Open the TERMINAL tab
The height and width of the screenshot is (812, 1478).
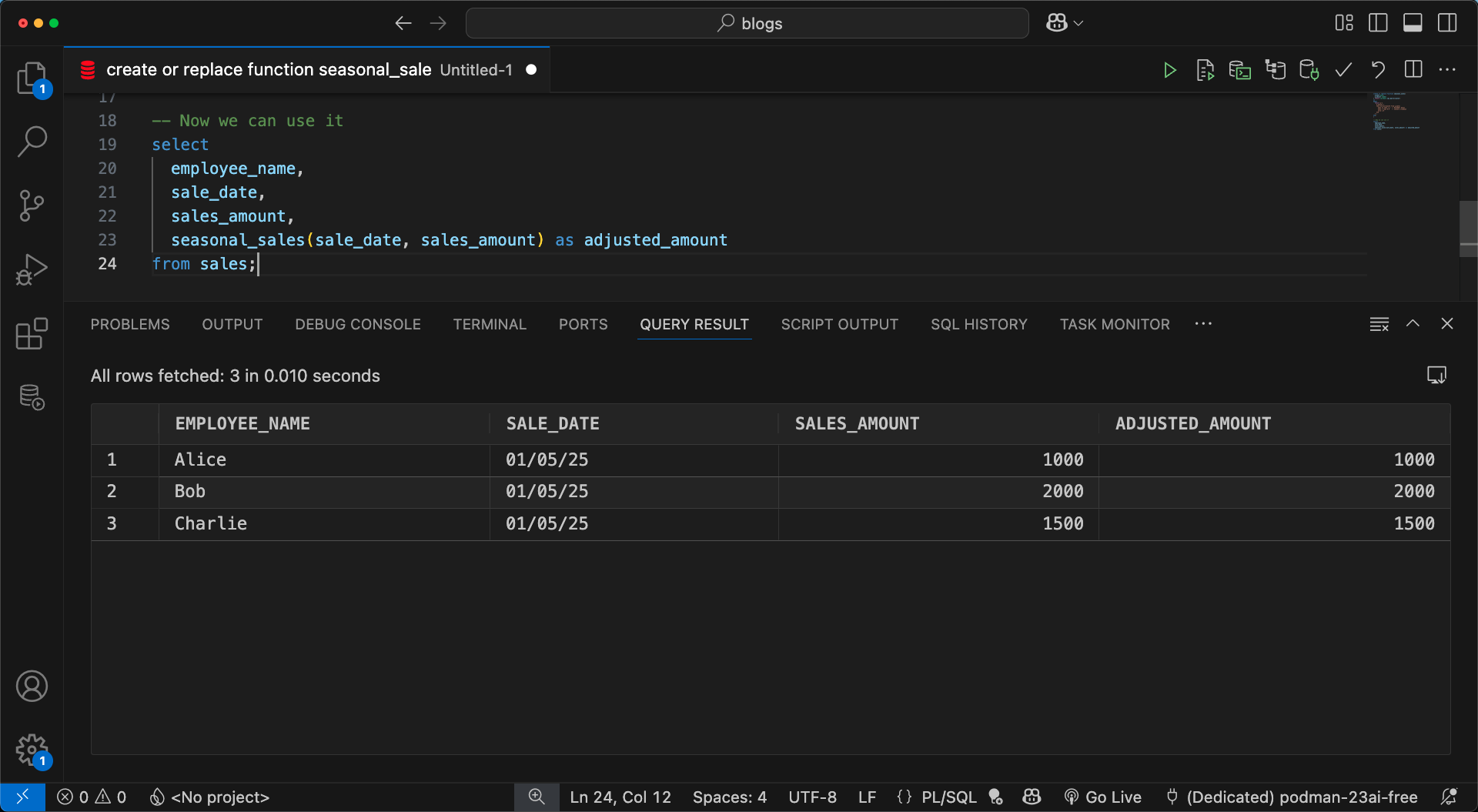point(490,324)
